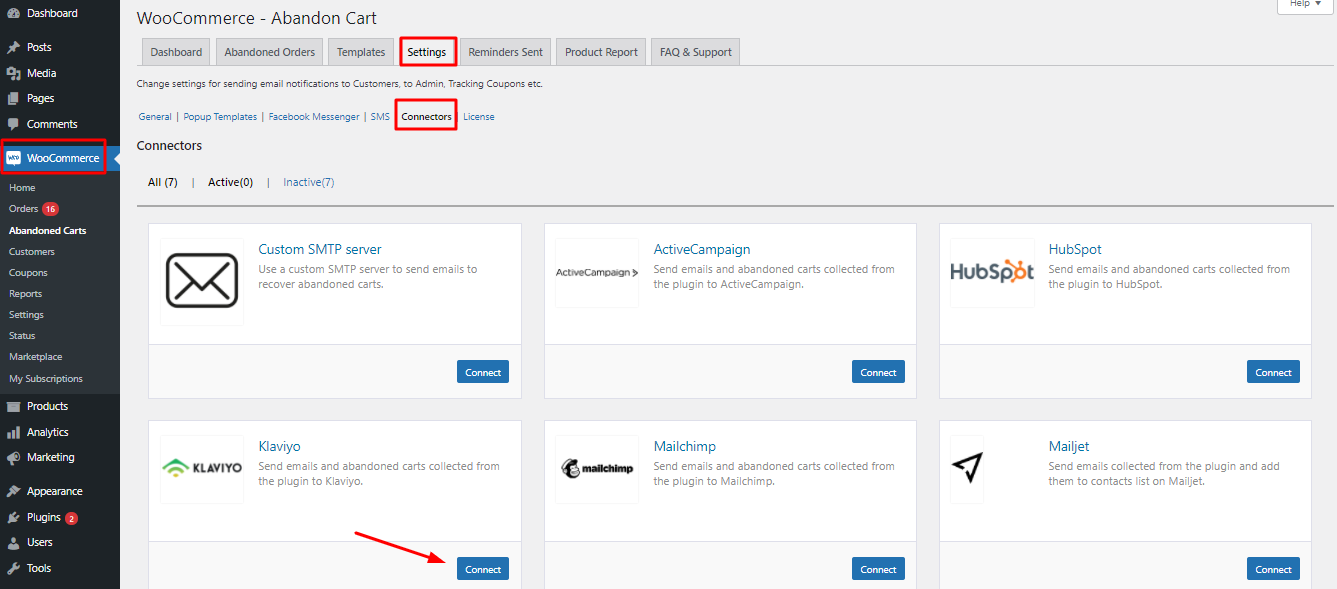Open the HubSpot title link

(x=1075, y=249)
